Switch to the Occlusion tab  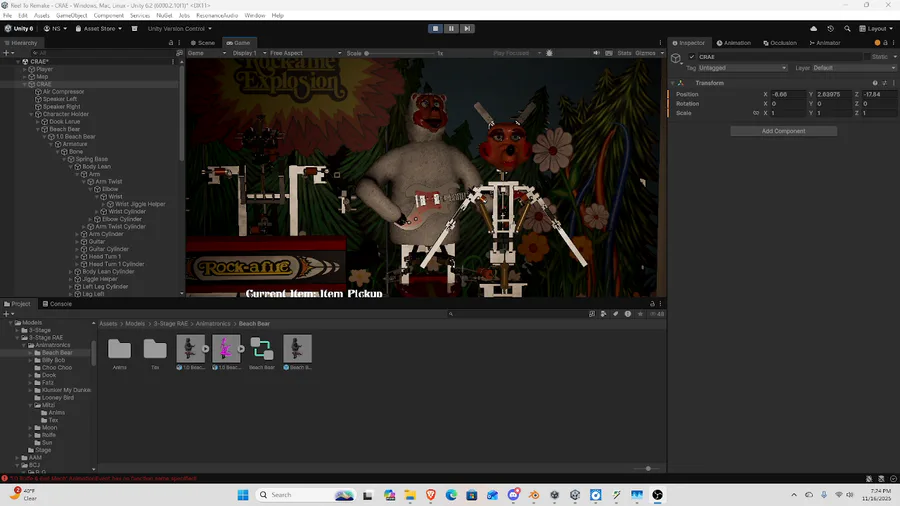(x=779, y=43)
